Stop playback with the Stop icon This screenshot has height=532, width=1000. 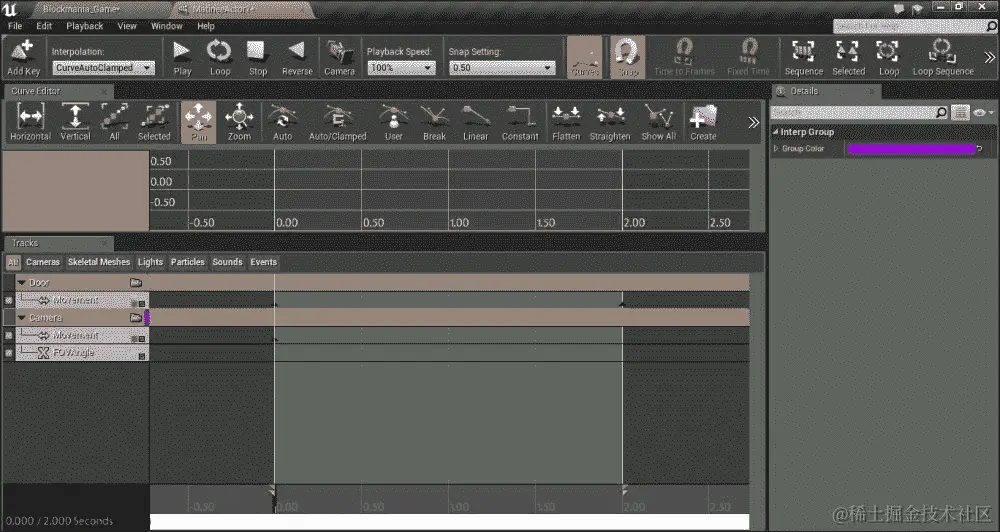pyautogui.click(x=258, y=57)
